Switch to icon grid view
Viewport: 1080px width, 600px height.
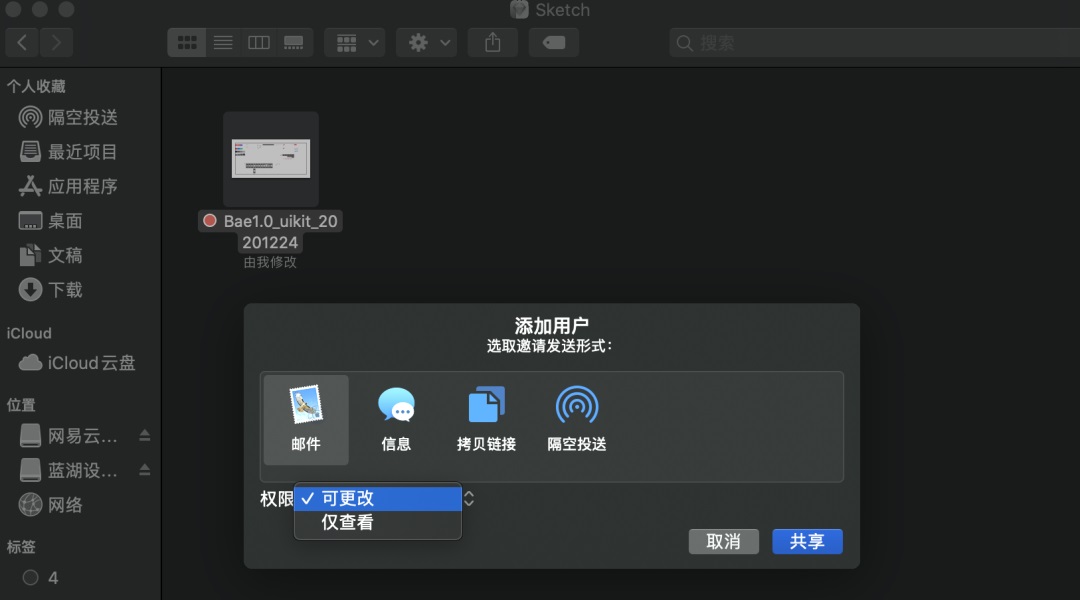(187, 43)
